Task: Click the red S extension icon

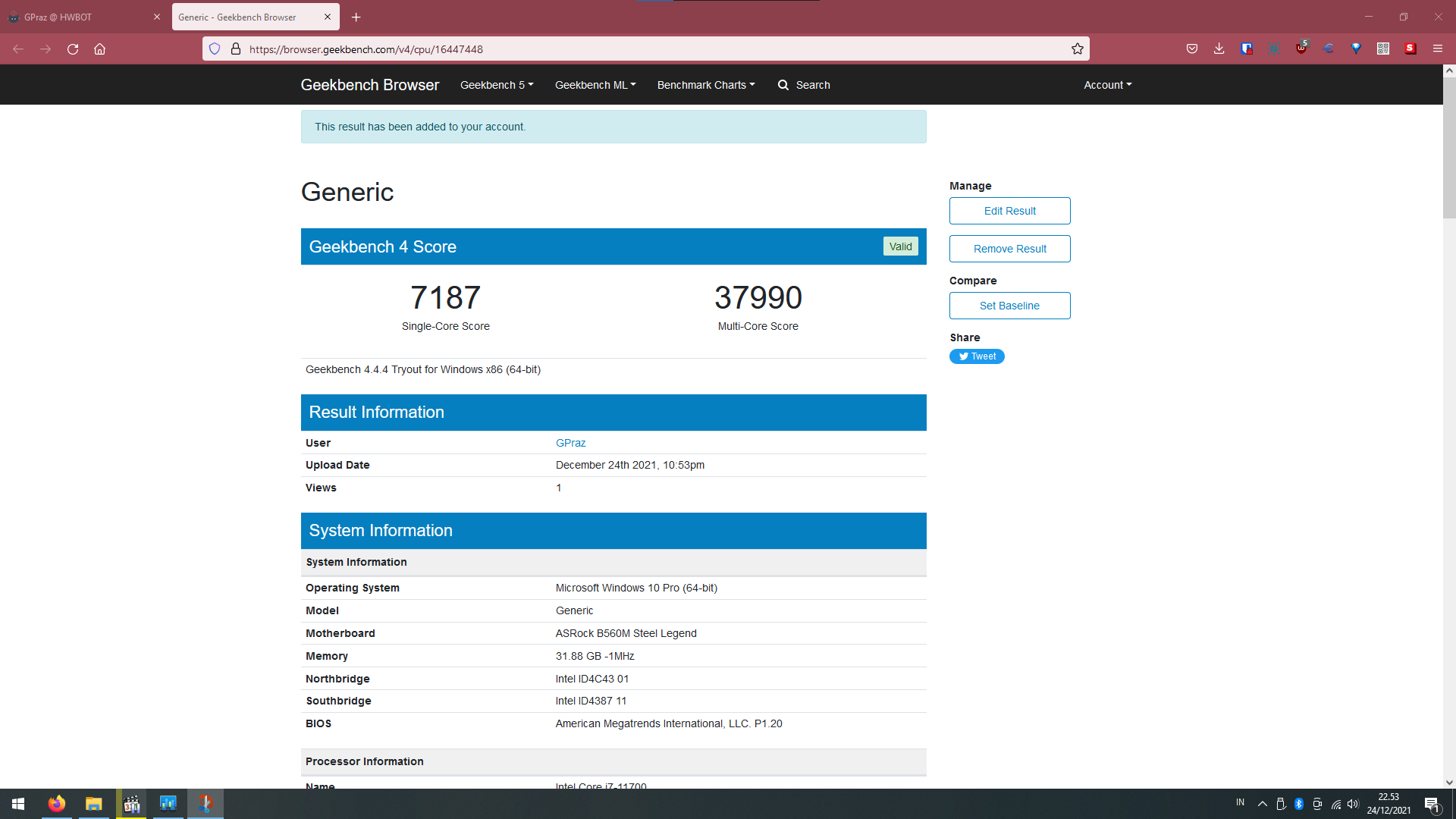Action: click(1410, 49)
